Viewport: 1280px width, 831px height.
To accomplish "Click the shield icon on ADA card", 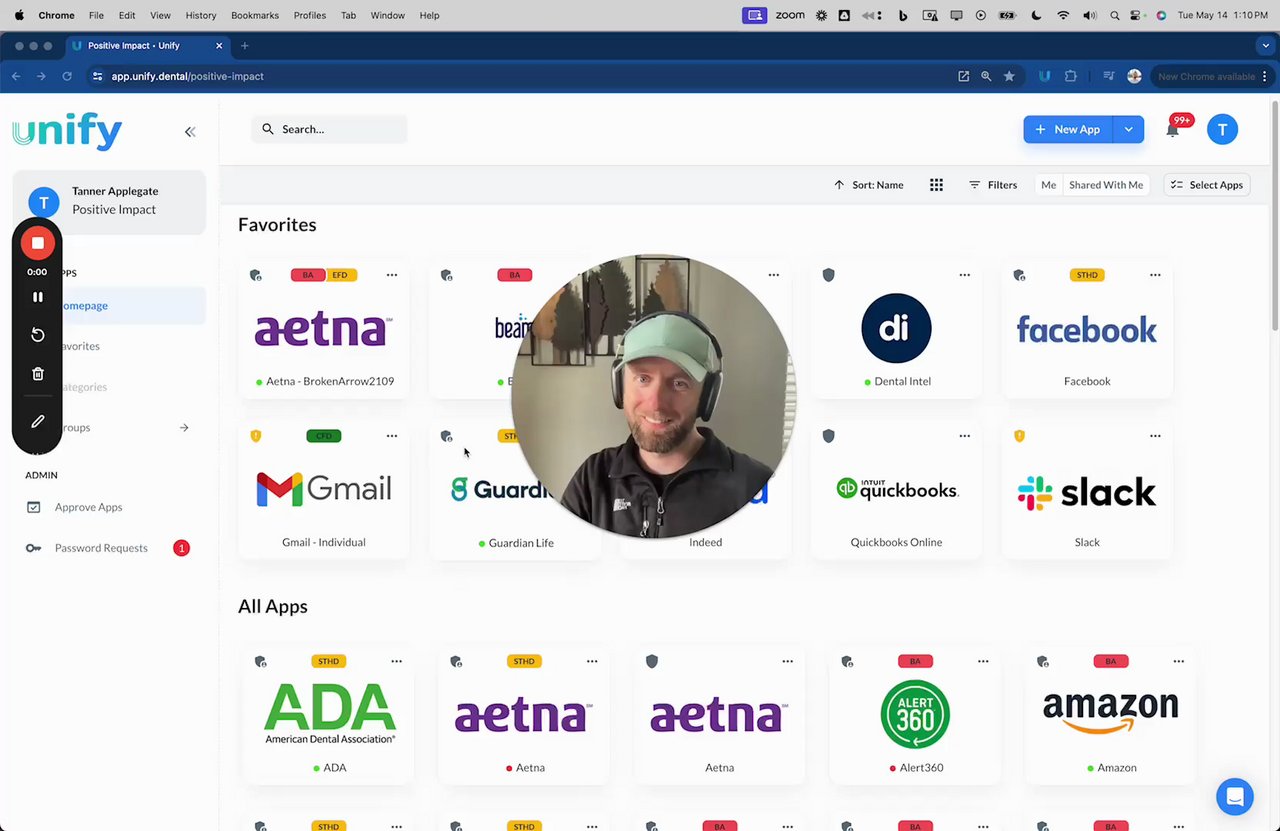I will (x=260, y=661).
